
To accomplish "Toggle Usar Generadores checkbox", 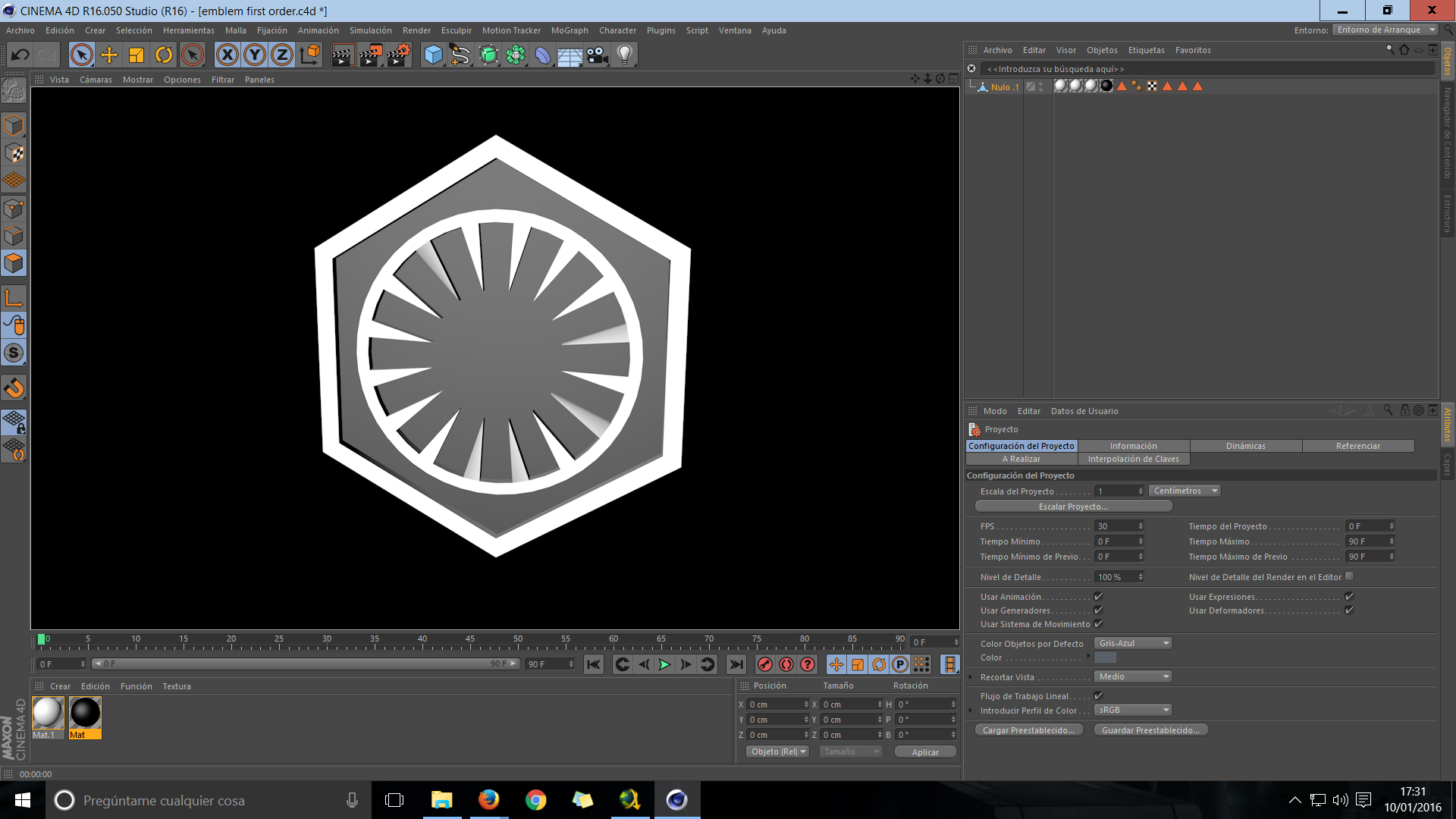I will pyautogui.click(x=1098, y=610).
